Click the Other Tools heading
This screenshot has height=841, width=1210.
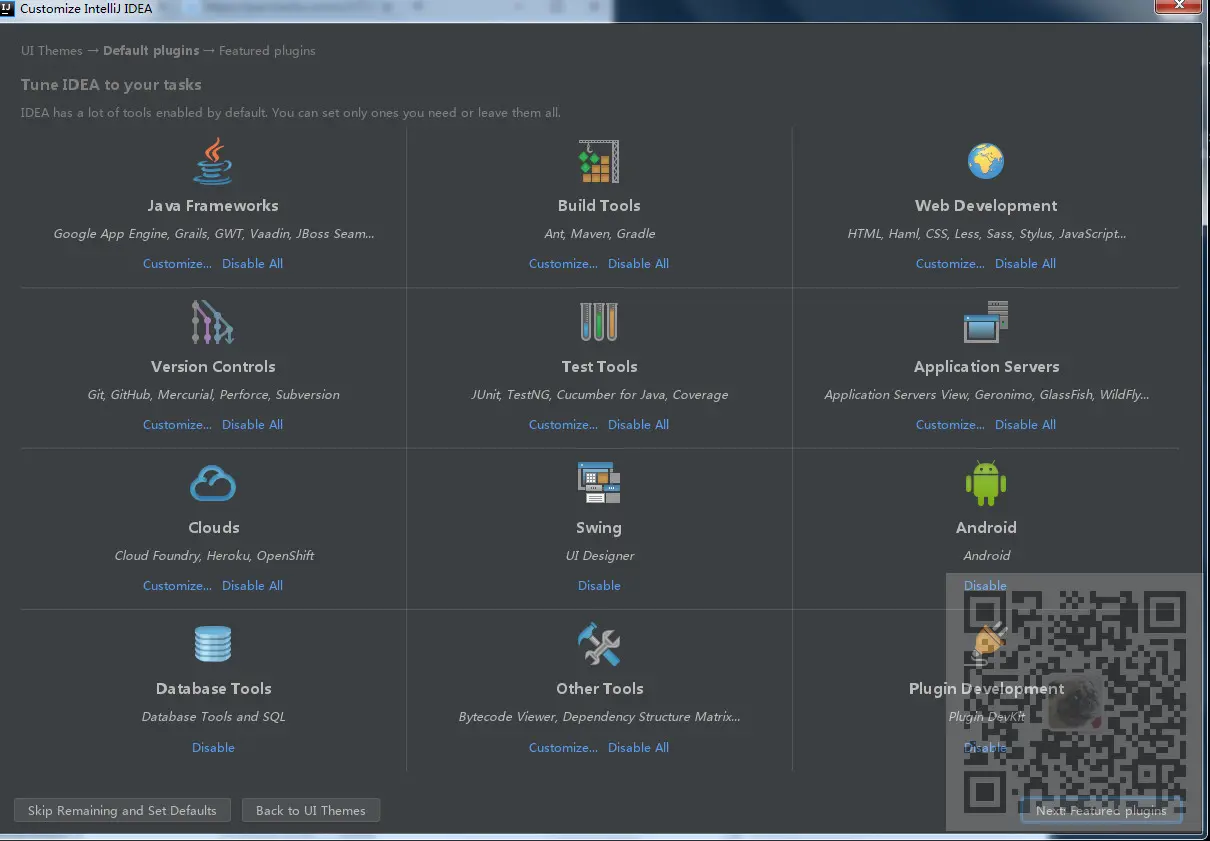coord(599,689)
